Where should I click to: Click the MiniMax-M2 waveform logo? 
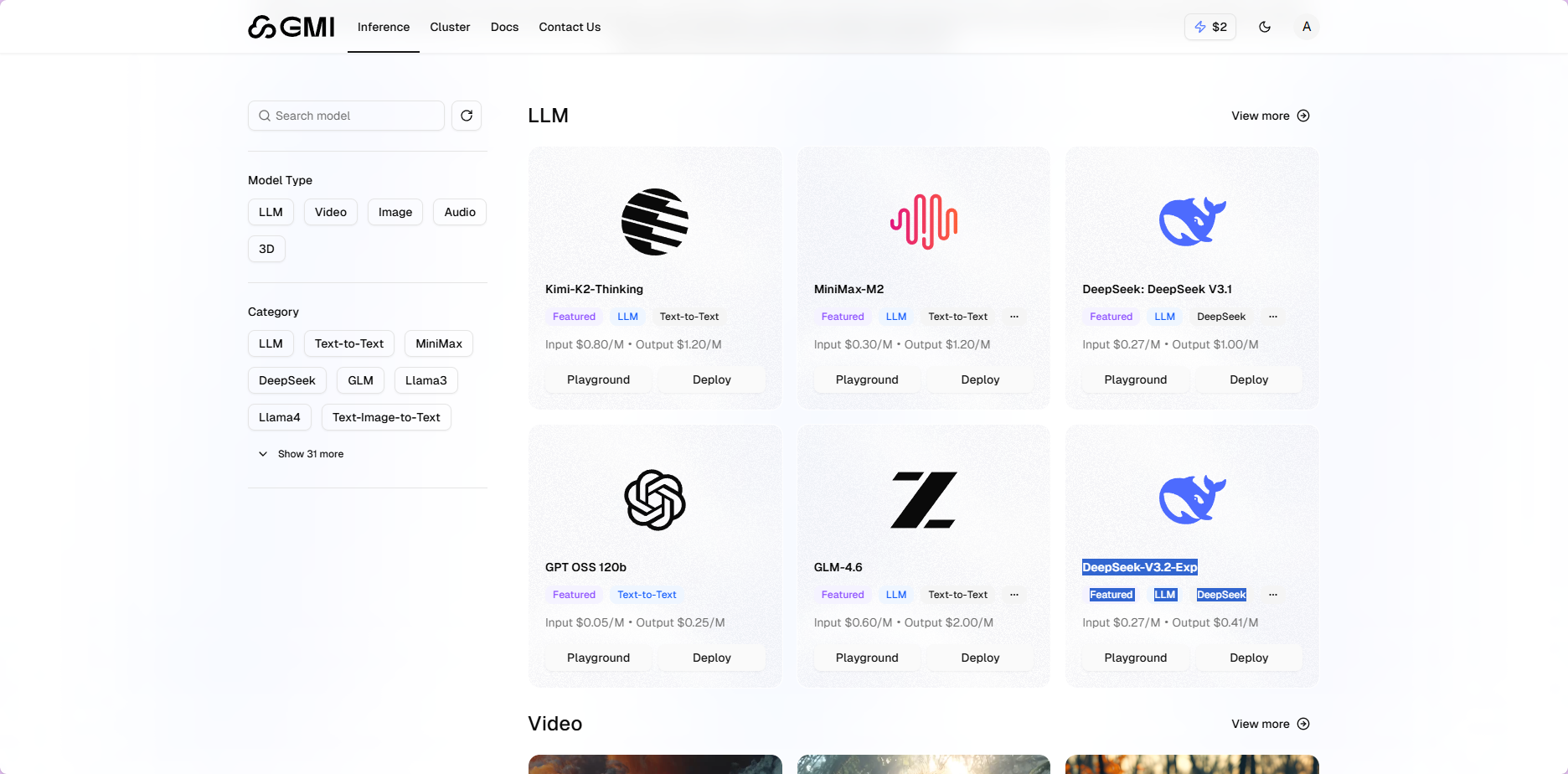pyautogui.click(x=924, y=222)
